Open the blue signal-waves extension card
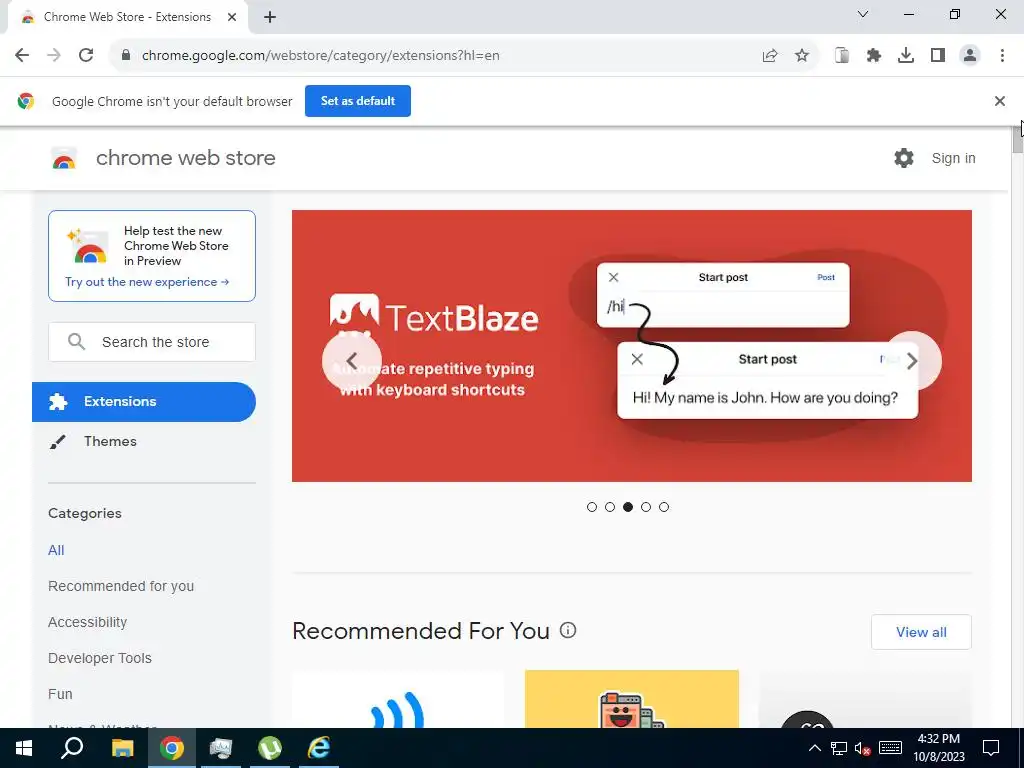This screenshot has width=1024, height=768. pos(398,699)
